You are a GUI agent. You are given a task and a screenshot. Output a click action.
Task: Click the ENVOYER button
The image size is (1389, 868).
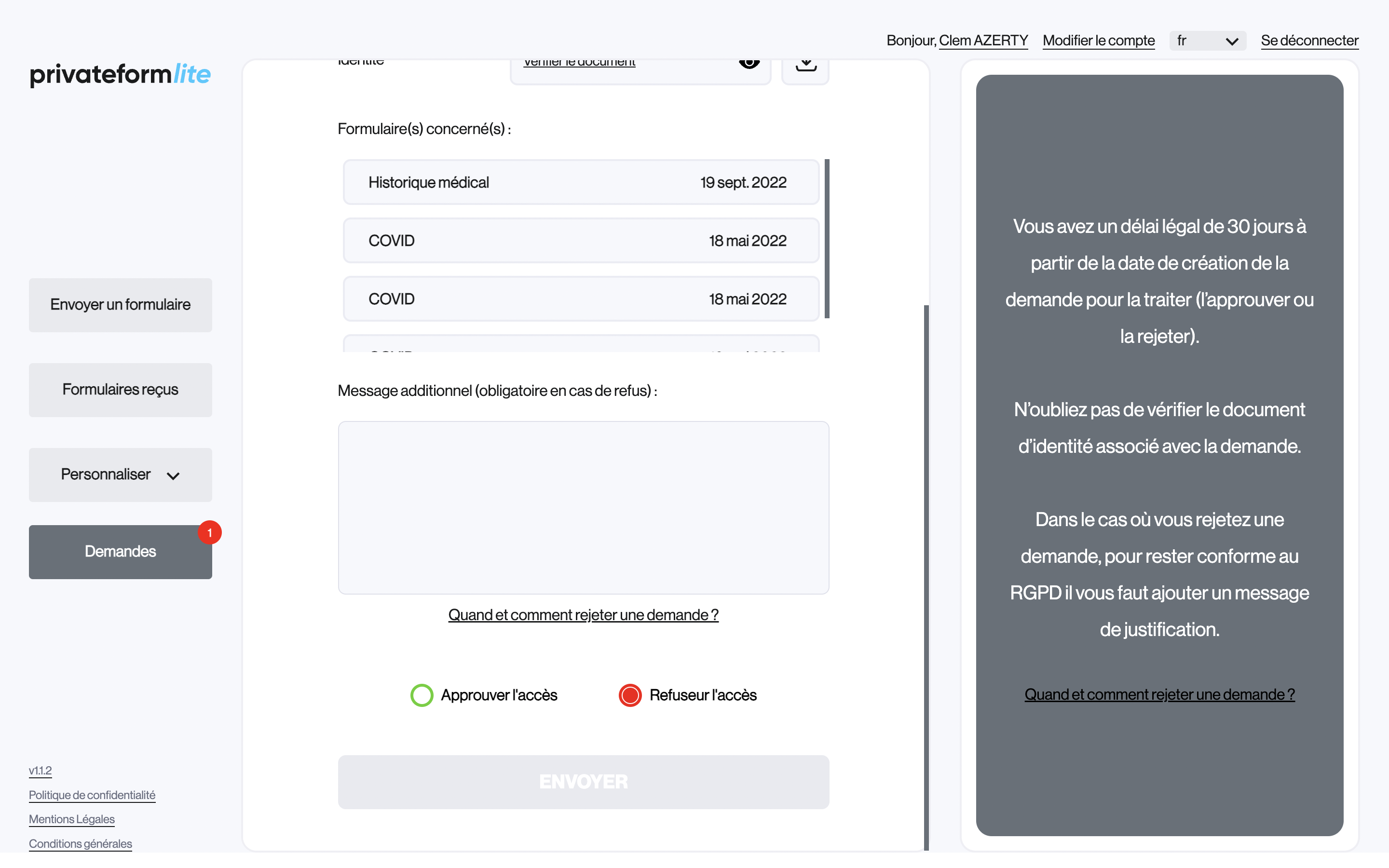pos(583,782)
